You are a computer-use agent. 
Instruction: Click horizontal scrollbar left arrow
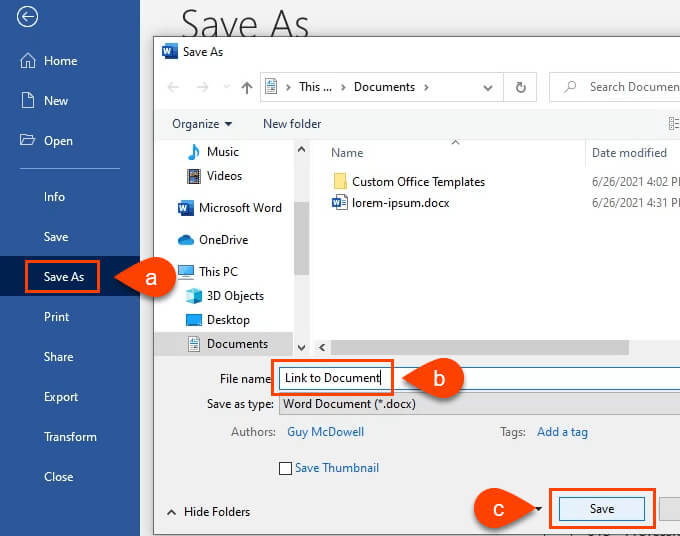[x=322, y=347]
